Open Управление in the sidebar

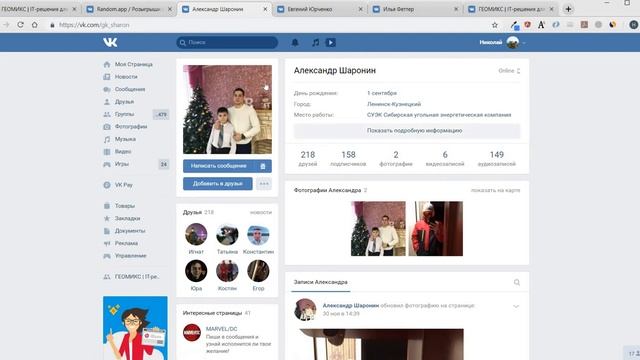click(x=131, y=256)
